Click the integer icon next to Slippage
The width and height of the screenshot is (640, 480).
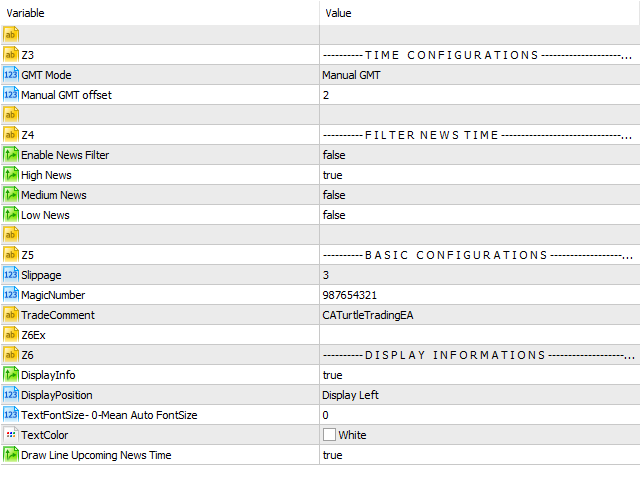[x=11, y=275]
